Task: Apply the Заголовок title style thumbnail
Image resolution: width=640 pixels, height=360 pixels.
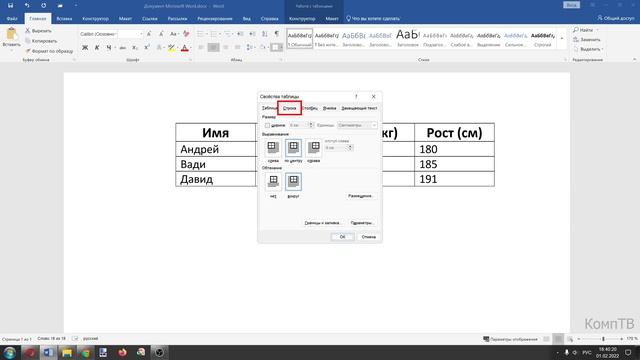Action: tap(407, 38)
